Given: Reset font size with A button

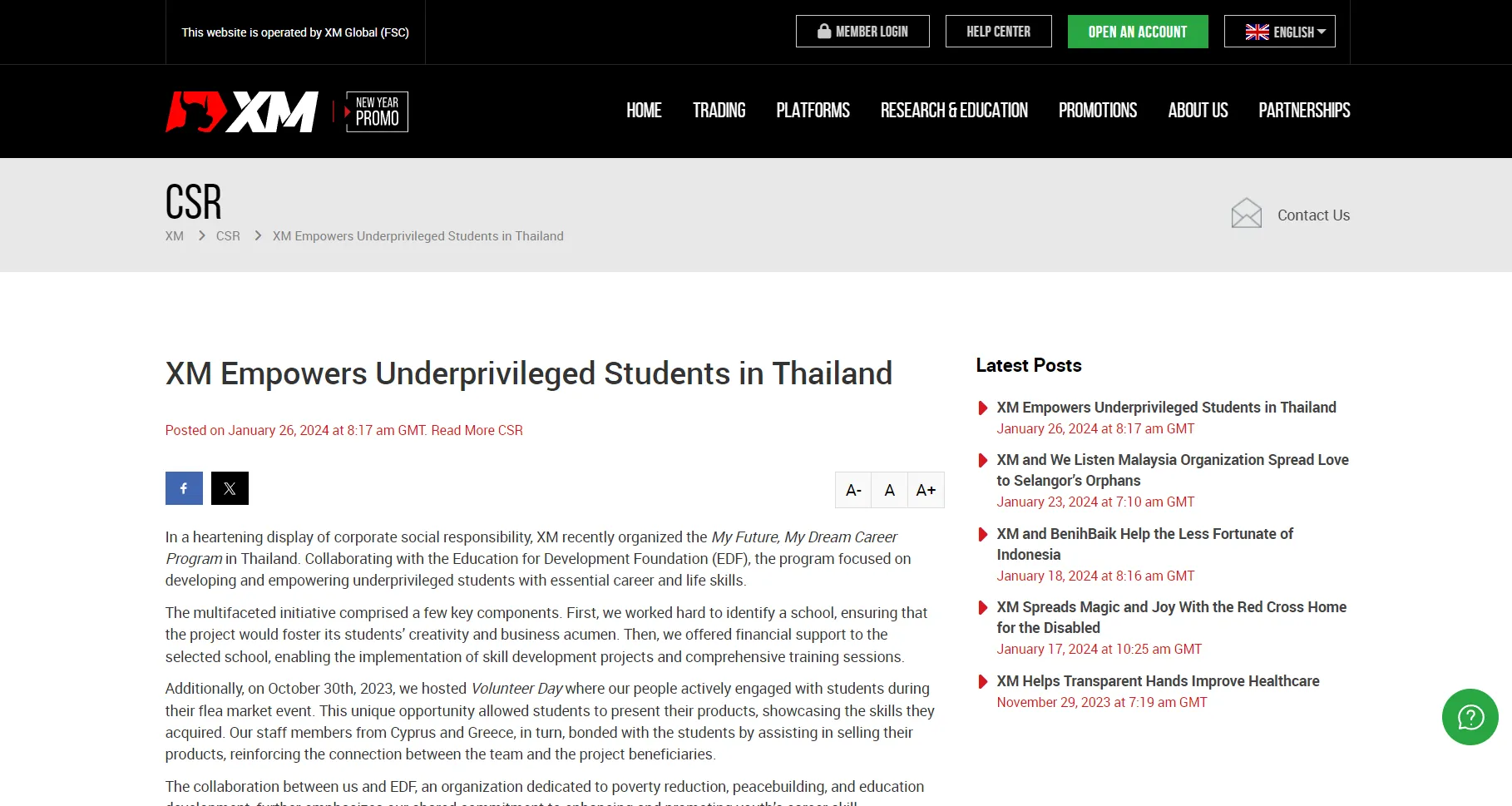Looking at the screenshot, I should click(889, 490).
